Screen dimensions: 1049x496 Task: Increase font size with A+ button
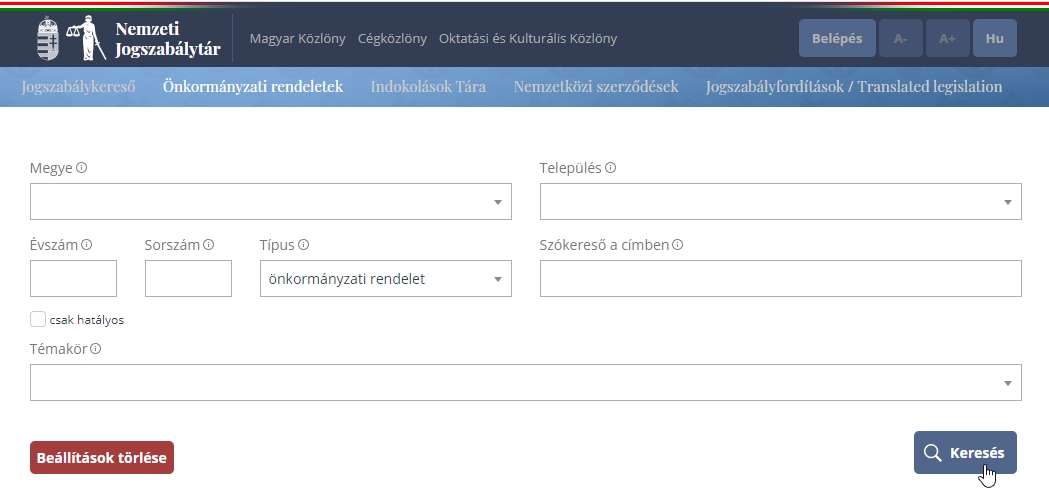(x=947, y=38)
